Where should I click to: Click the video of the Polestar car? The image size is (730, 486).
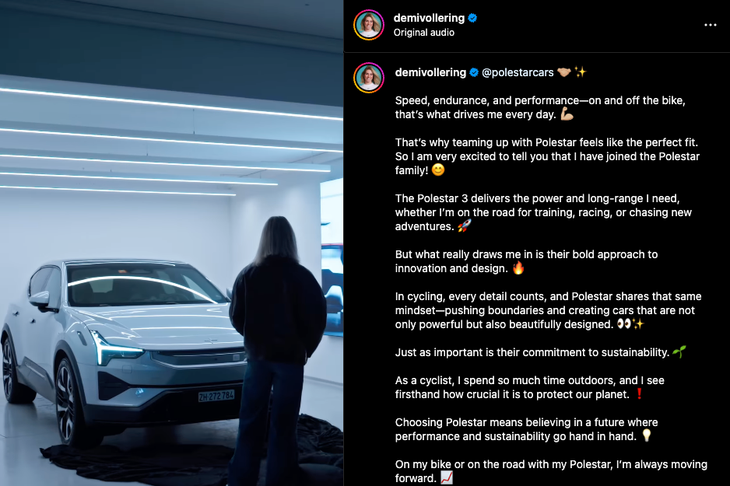(x=171, y=243)
